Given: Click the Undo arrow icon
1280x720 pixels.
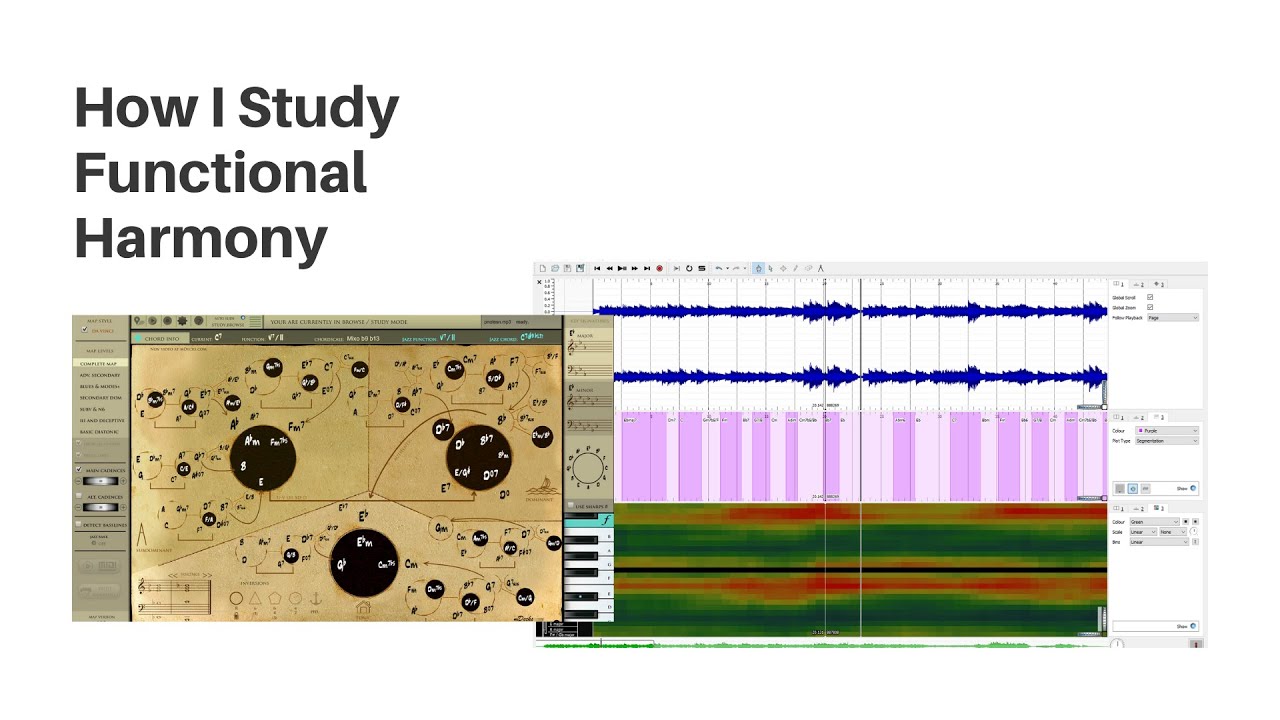Looking at the screenshot, I should tap(719, 268).
